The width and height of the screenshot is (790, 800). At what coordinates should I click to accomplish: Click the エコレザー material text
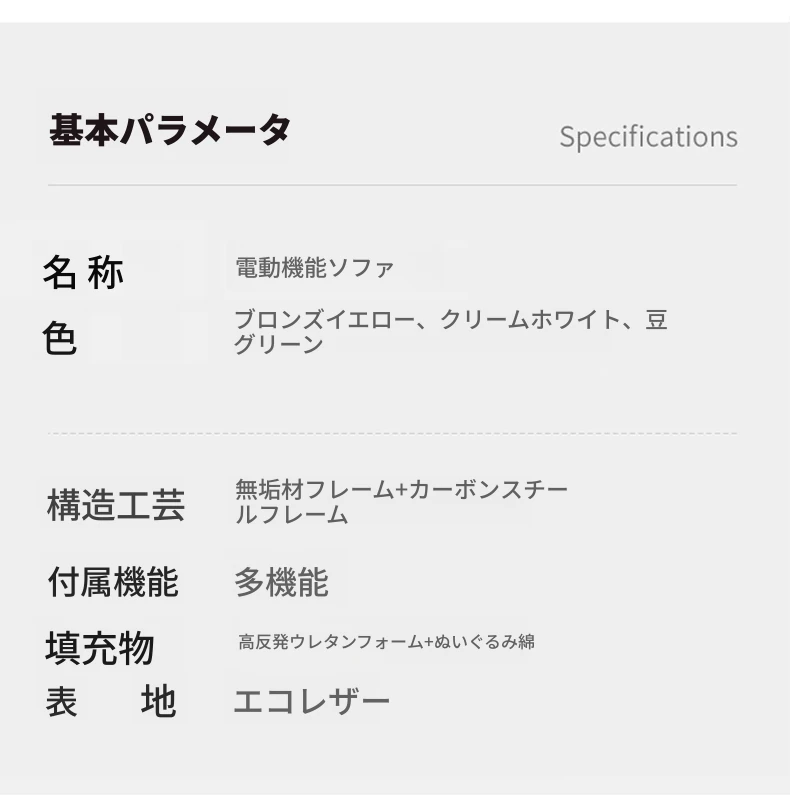tap(312, 702)
